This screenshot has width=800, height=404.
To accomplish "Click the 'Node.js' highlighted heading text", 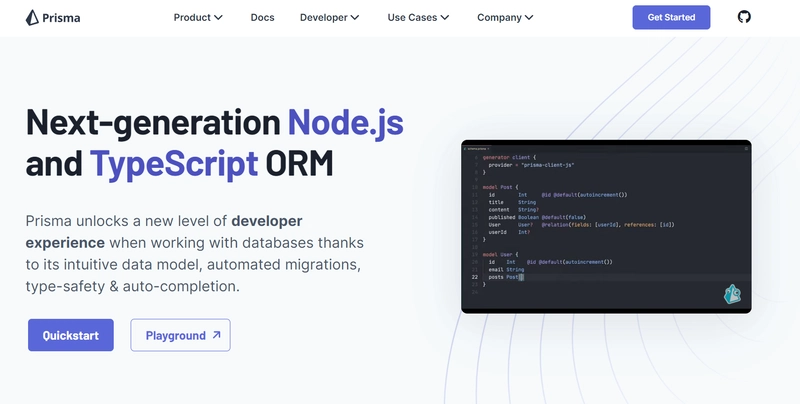I will (x=345, y=121).
